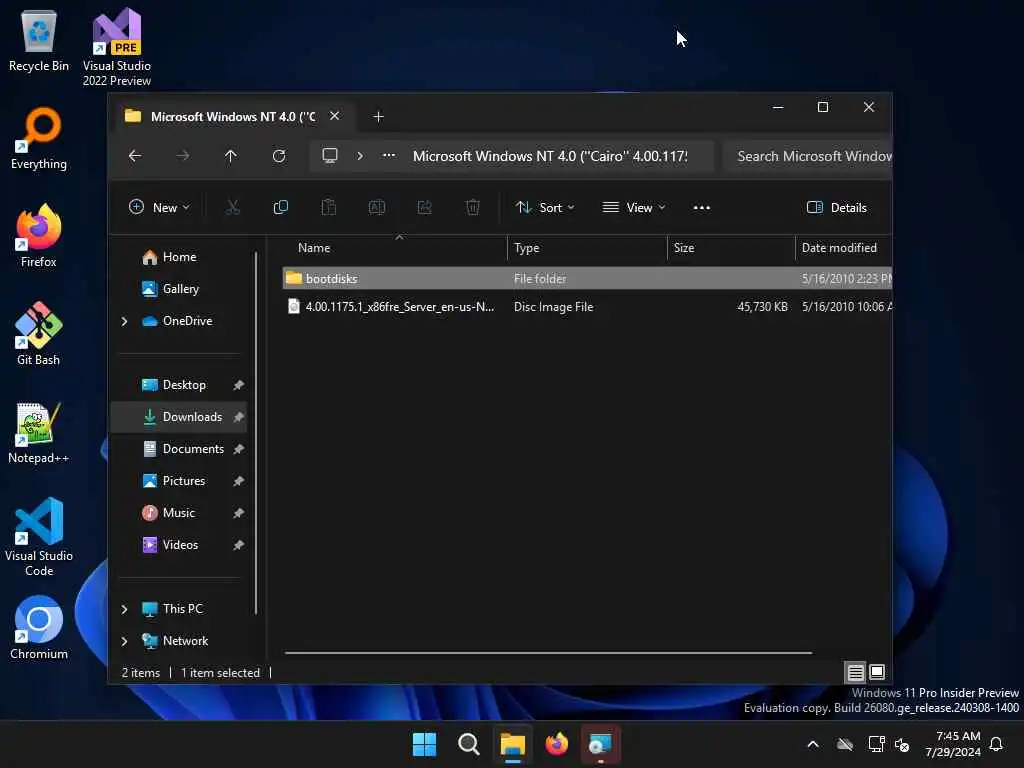Show hidden breadcrumb folders via ellipsis
1024x768 pixels.
(389, 156)
